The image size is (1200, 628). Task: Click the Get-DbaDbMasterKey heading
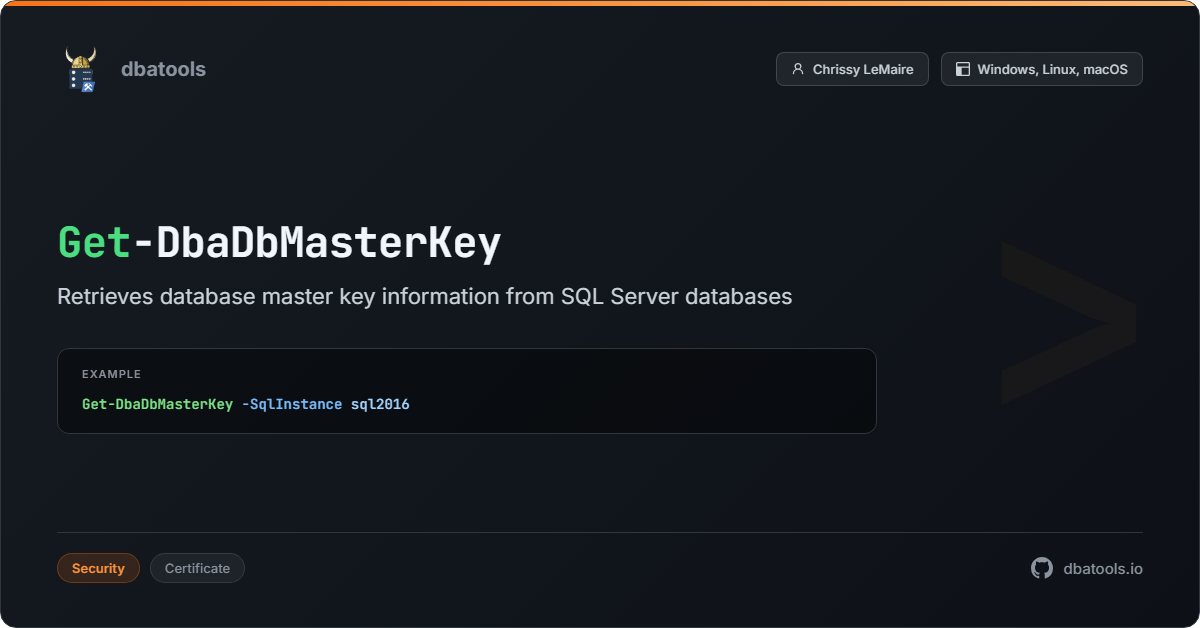pos(316,243)
